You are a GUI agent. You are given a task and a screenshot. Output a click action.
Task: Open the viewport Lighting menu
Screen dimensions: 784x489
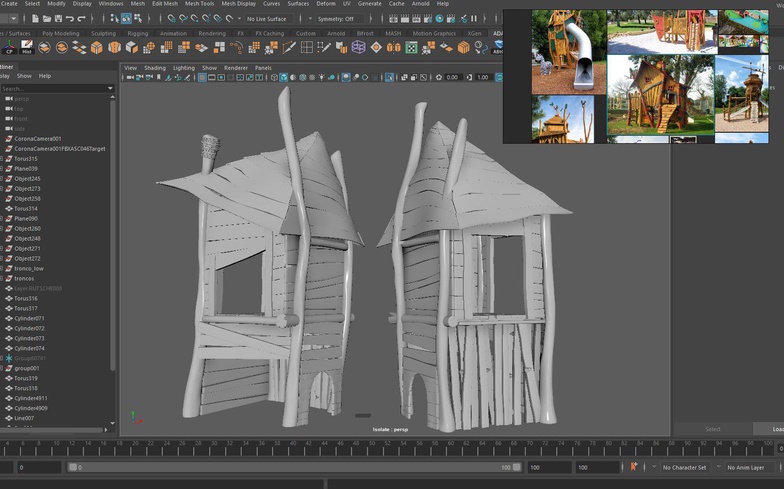click(x=184, y=68)
